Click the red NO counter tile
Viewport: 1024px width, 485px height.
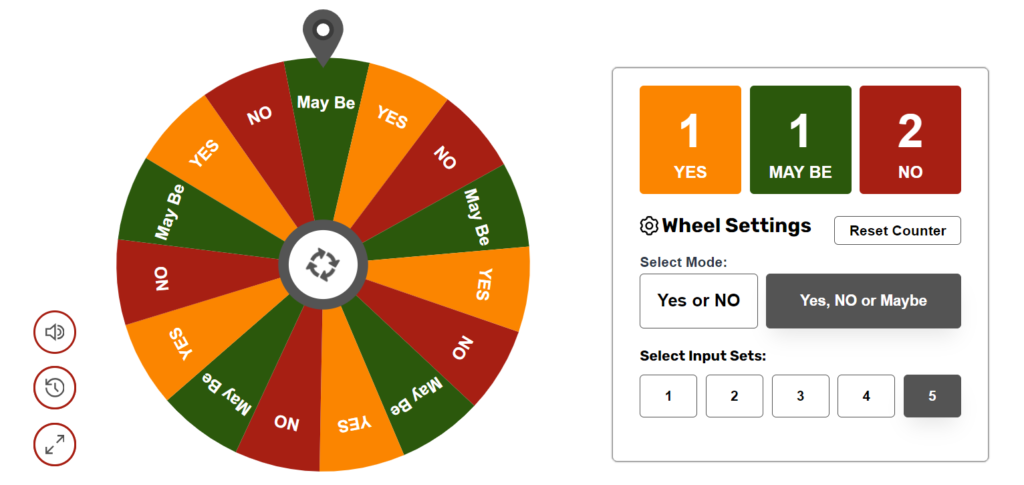pos(910,140)
